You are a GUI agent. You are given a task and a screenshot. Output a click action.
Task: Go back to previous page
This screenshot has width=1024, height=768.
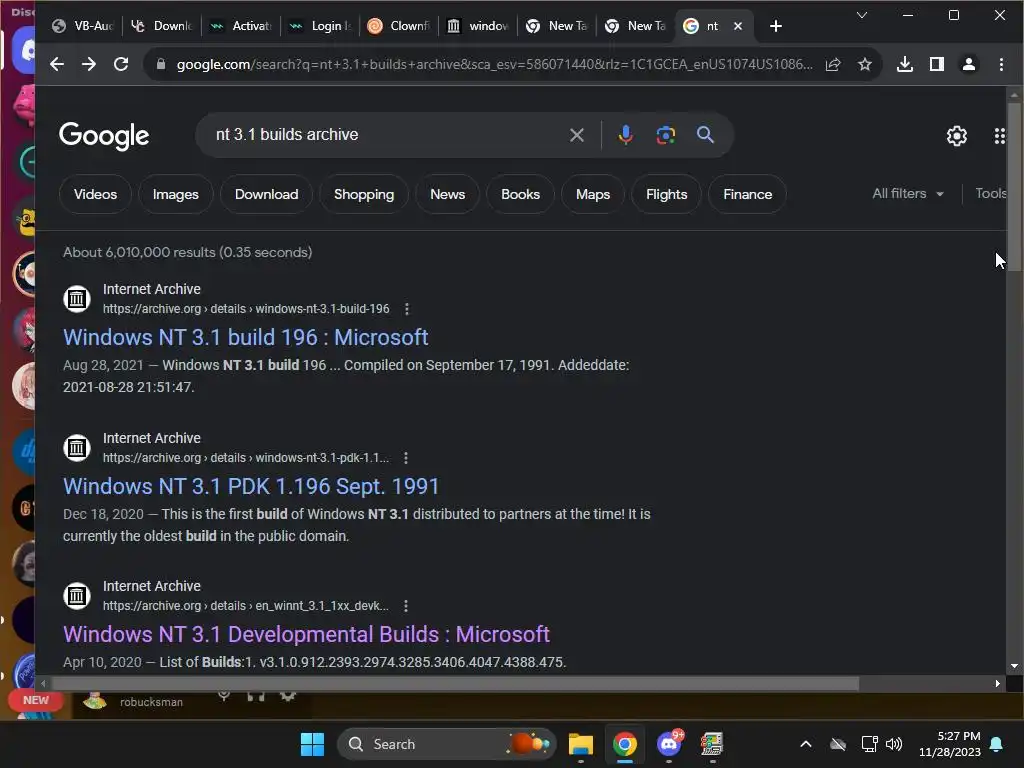(57, 64)
